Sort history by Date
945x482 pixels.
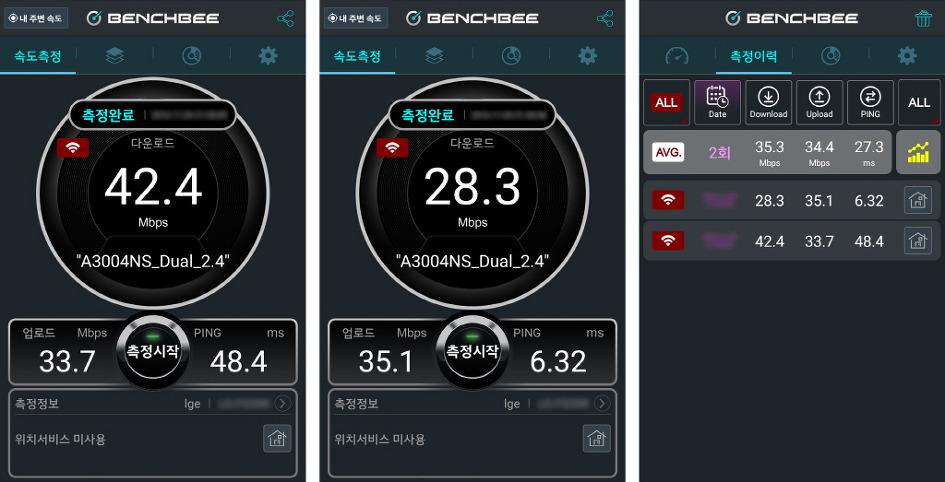coord(717,102)
